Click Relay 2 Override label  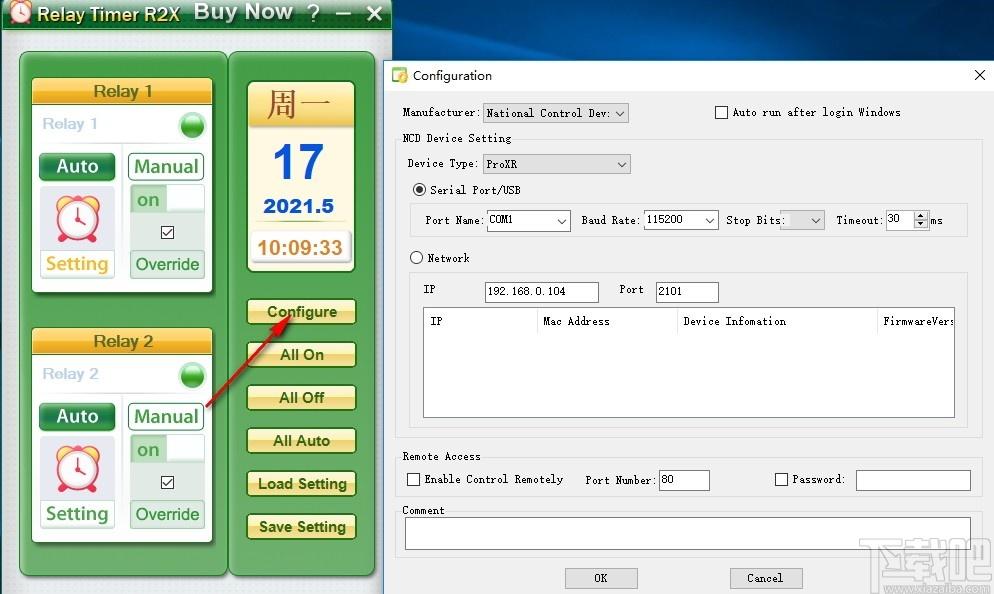(167, 514)
